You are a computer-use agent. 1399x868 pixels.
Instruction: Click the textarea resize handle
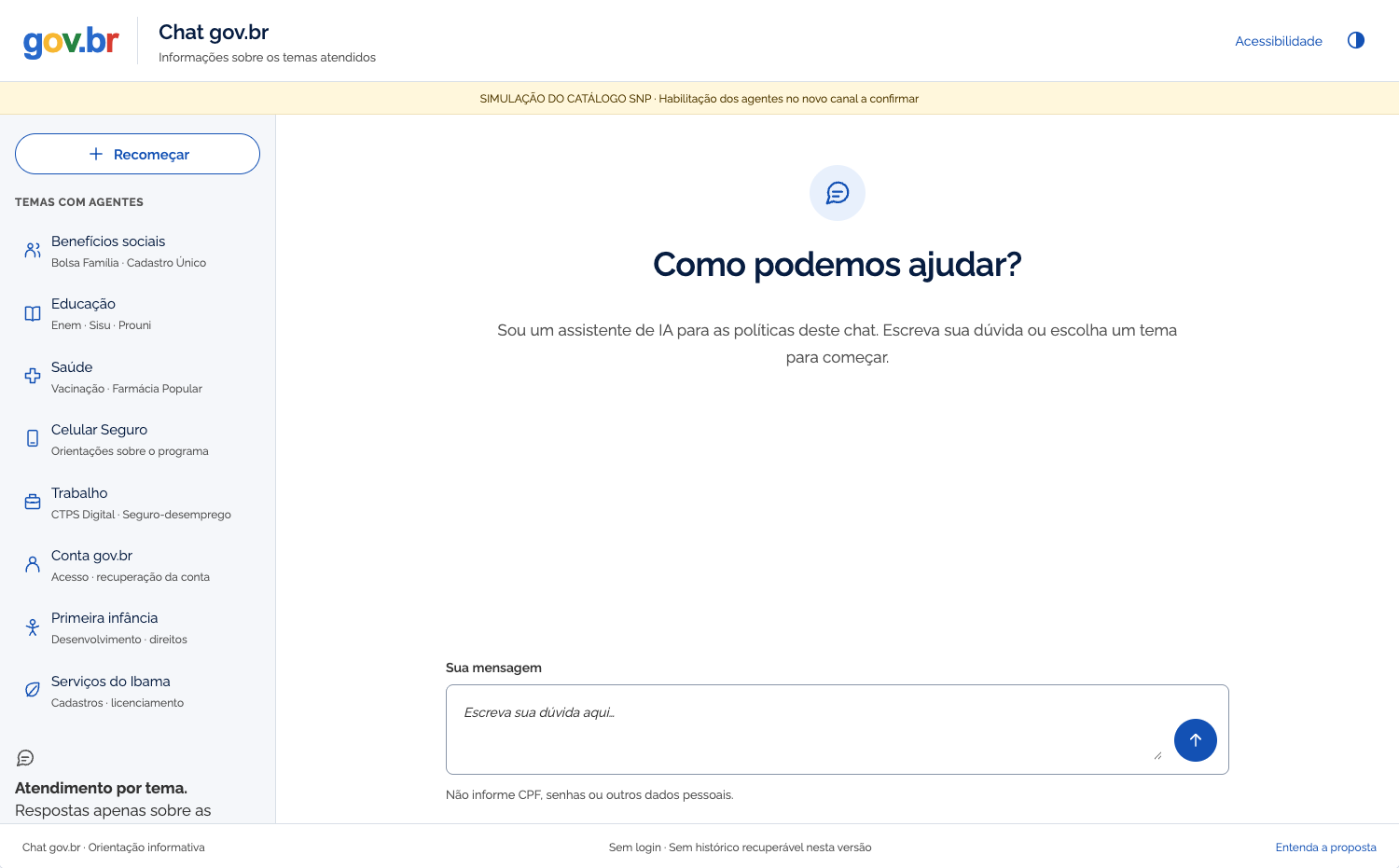click(1157, 755)
